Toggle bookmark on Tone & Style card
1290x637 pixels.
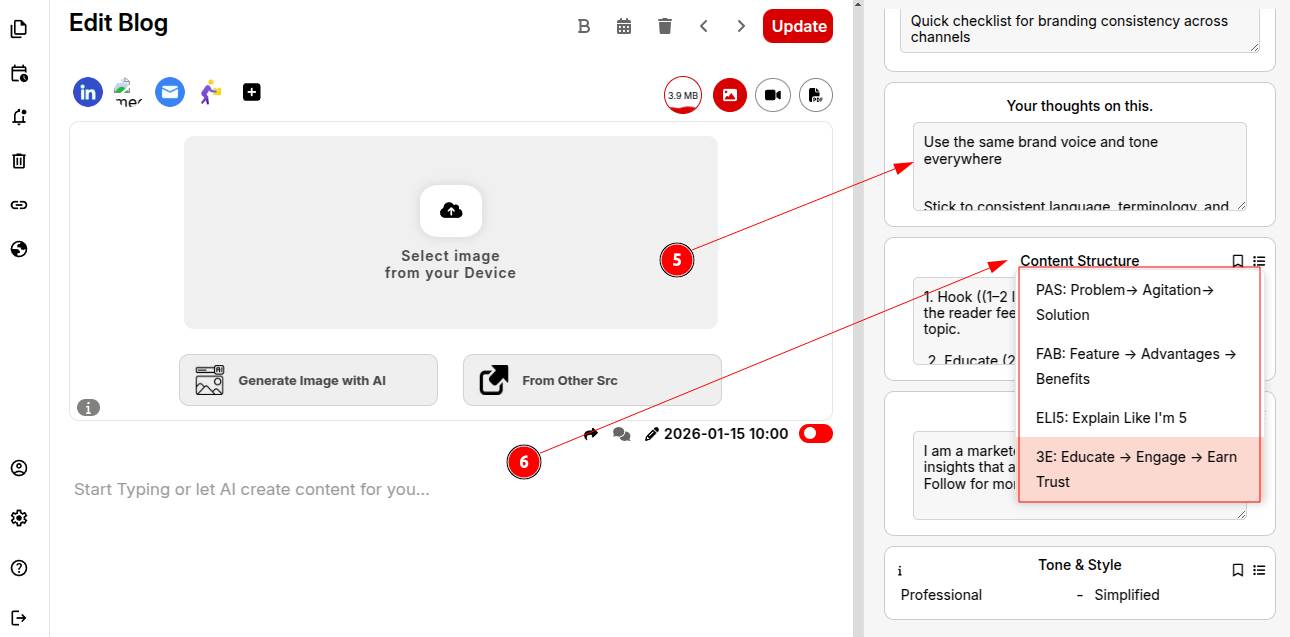coord(1237,570)
